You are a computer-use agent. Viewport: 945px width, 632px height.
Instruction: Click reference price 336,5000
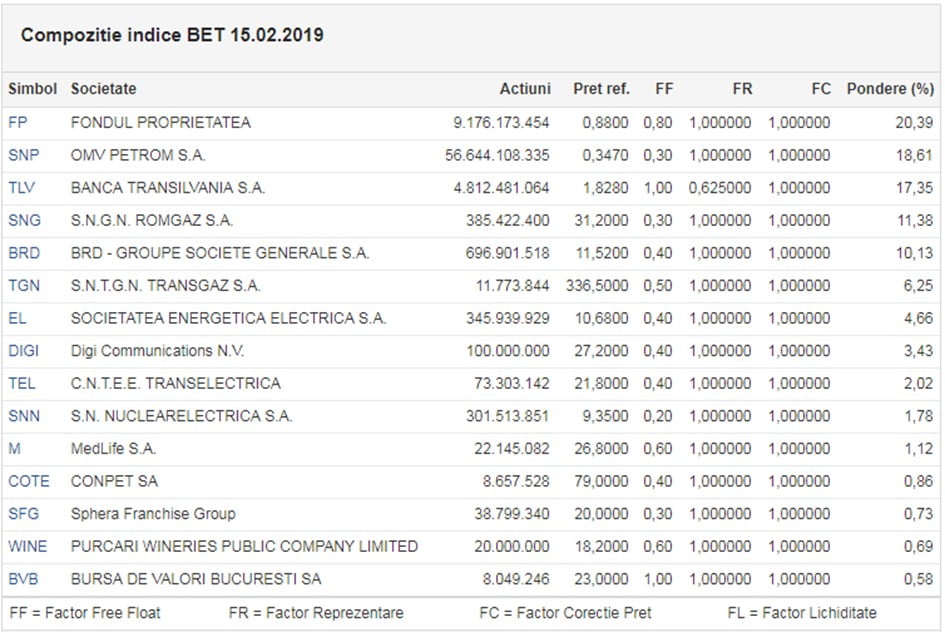tap(597, 286)
